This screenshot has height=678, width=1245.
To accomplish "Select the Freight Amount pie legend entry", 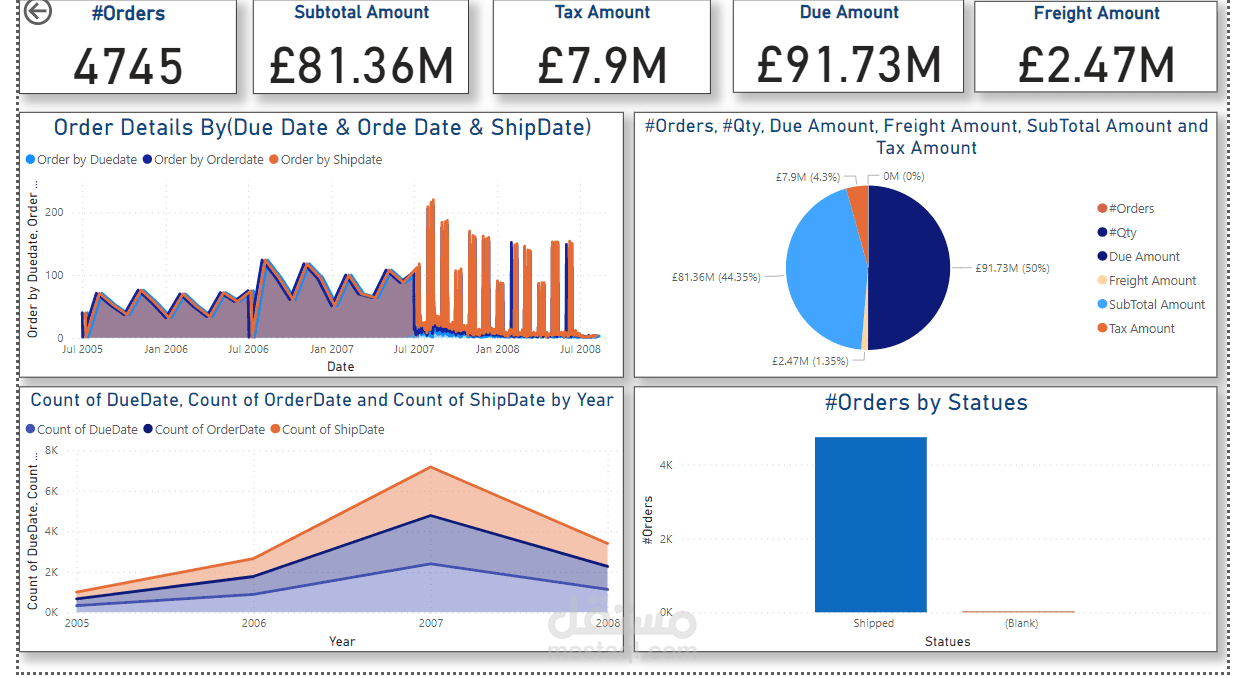I will 1146,281.
